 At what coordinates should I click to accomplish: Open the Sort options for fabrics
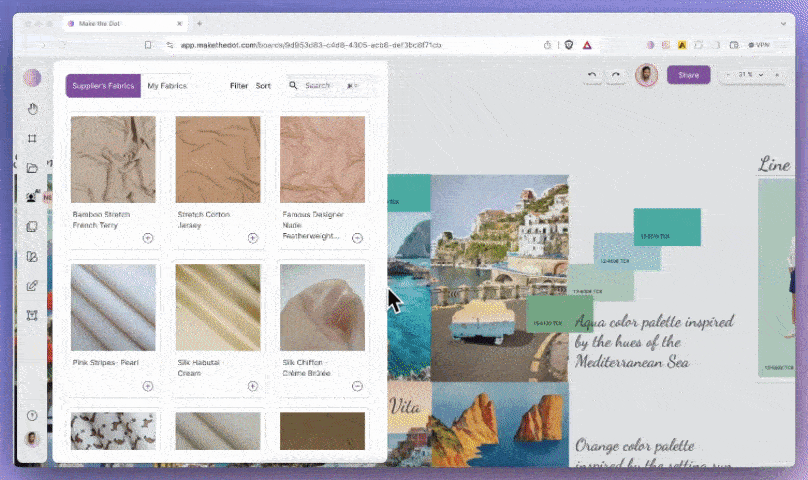click(x=263, y=86)
